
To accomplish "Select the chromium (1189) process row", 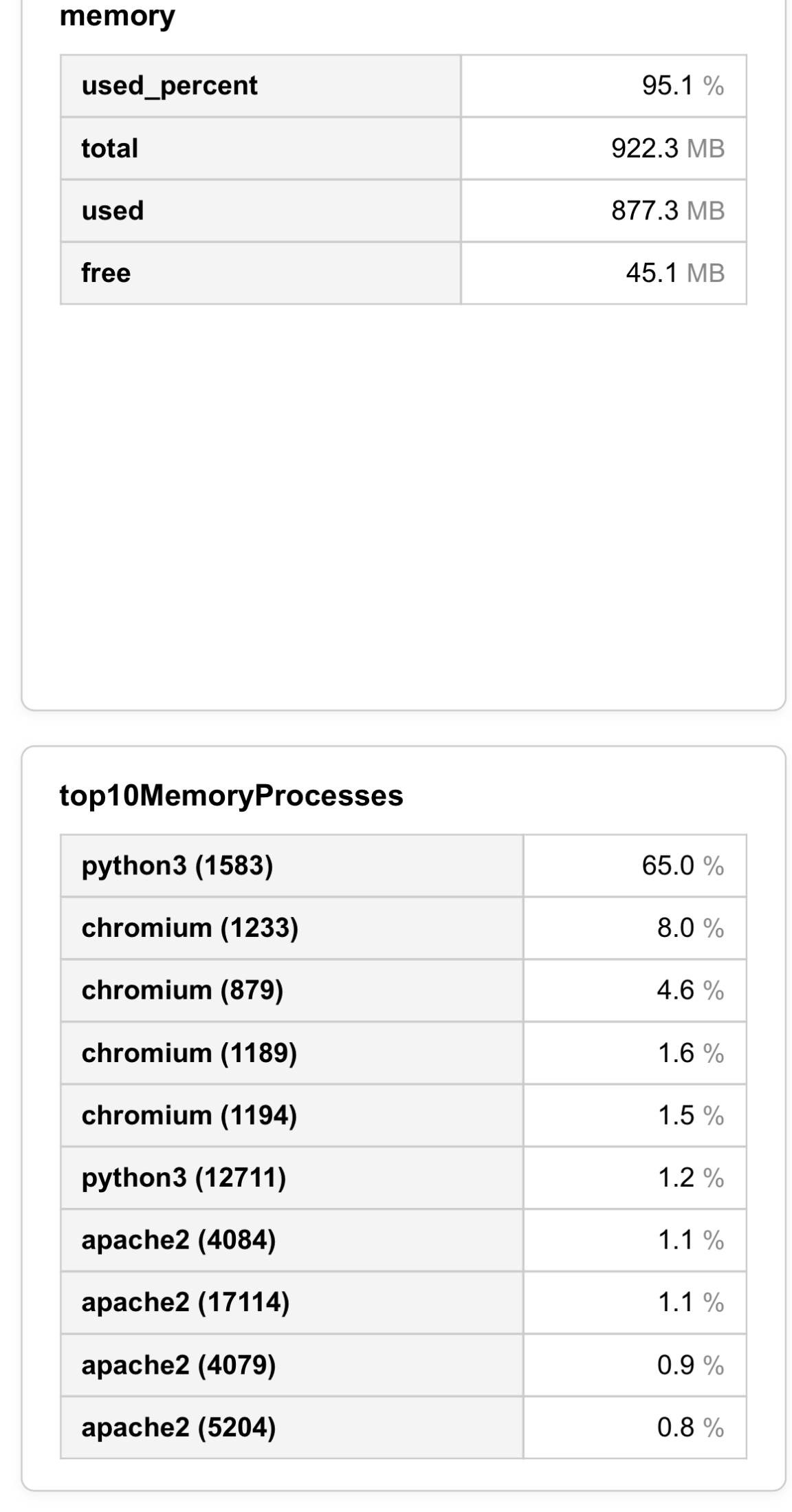I will (189, 1053).
